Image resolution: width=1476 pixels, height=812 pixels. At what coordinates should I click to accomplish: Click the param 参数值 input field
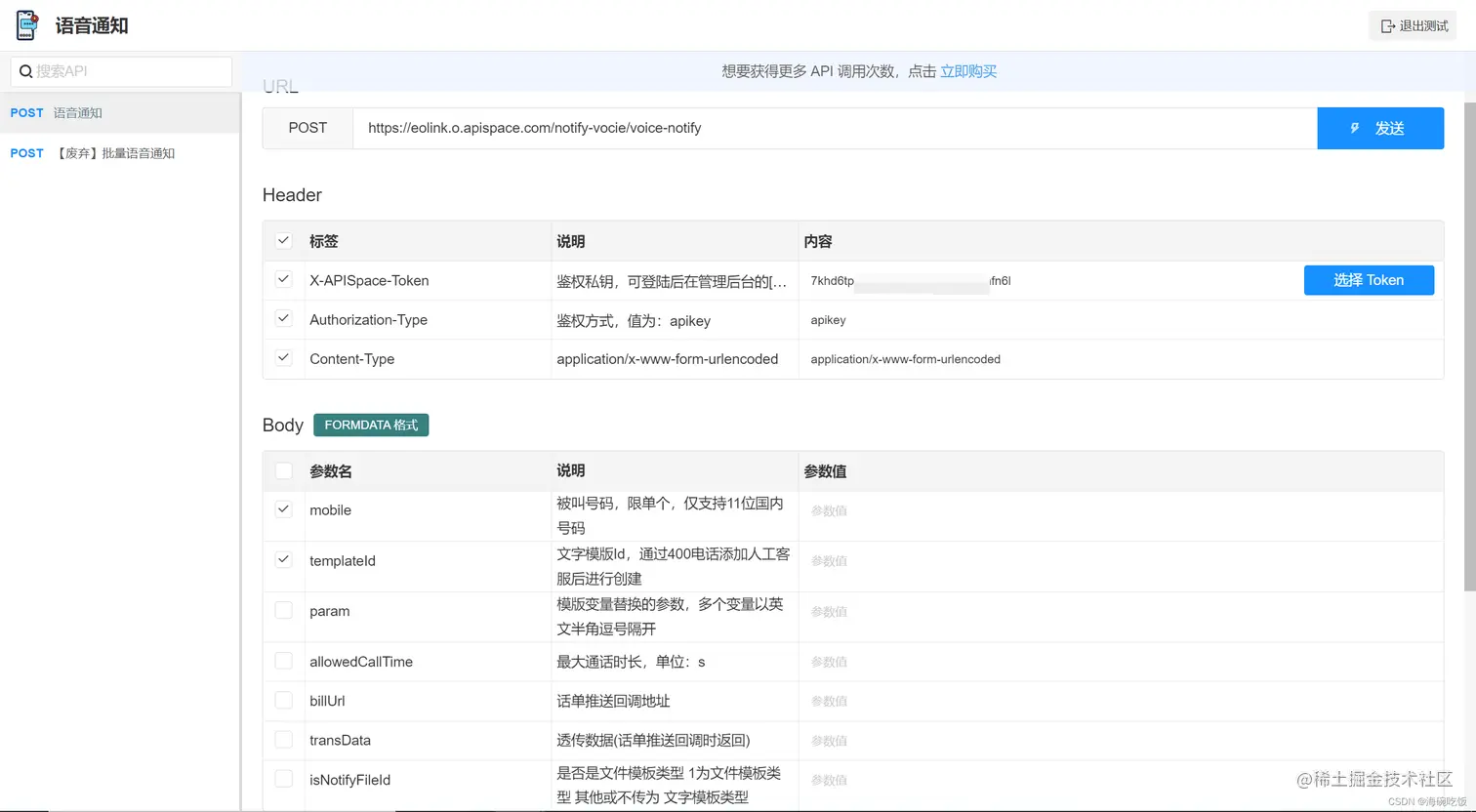coord(1121,612)
